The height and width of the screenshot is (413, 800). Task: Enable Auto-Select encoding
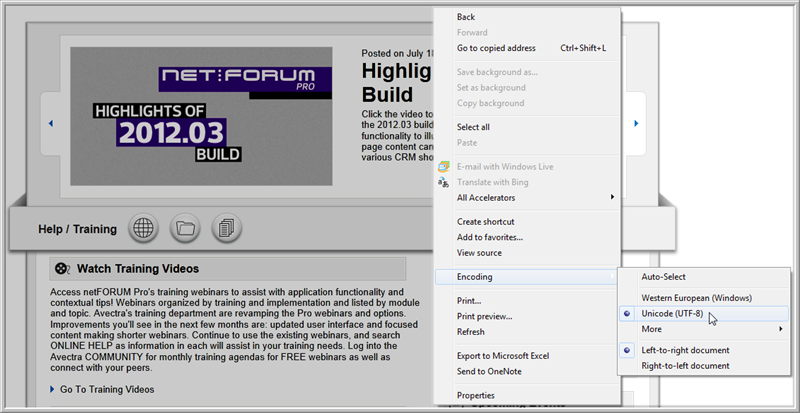click(x=704, y=277)
